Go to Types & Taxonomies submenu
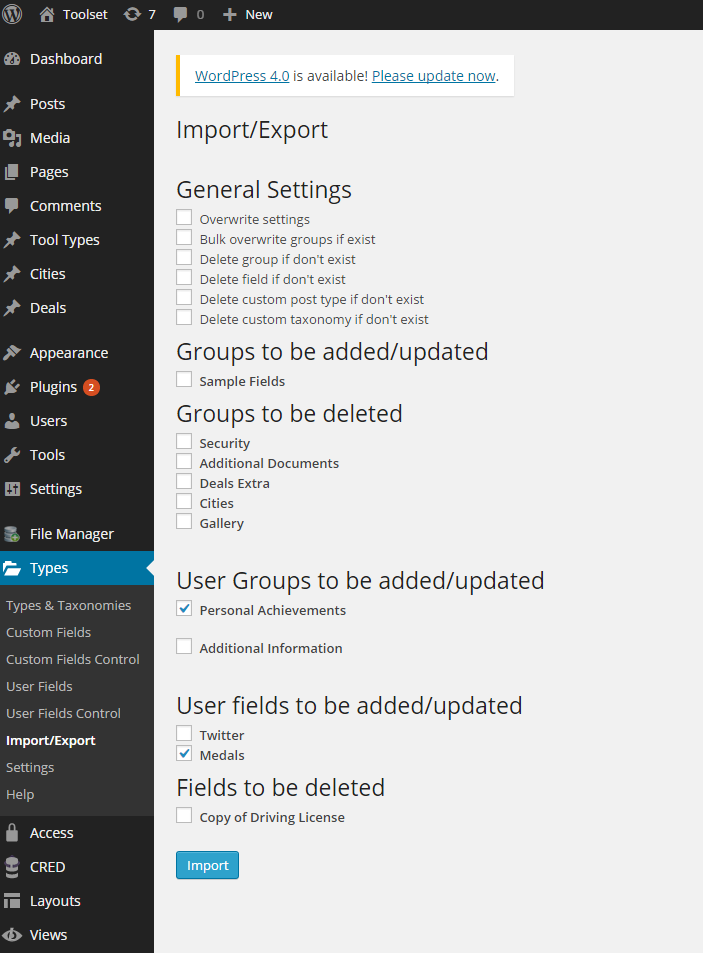The height and width of the screenshot is (953, 703). coord(69,605)
